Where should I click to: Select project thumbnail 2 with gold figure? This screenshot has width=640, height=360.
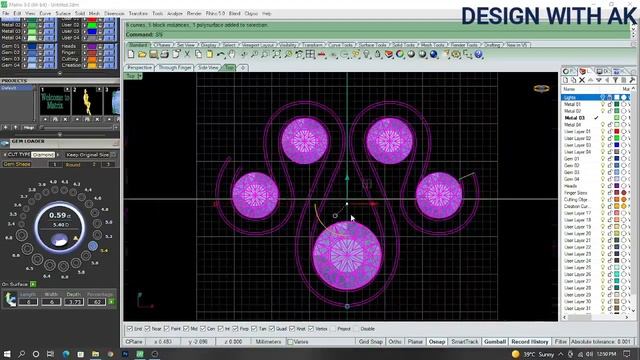pyautogui.click(x=87, y=101)
